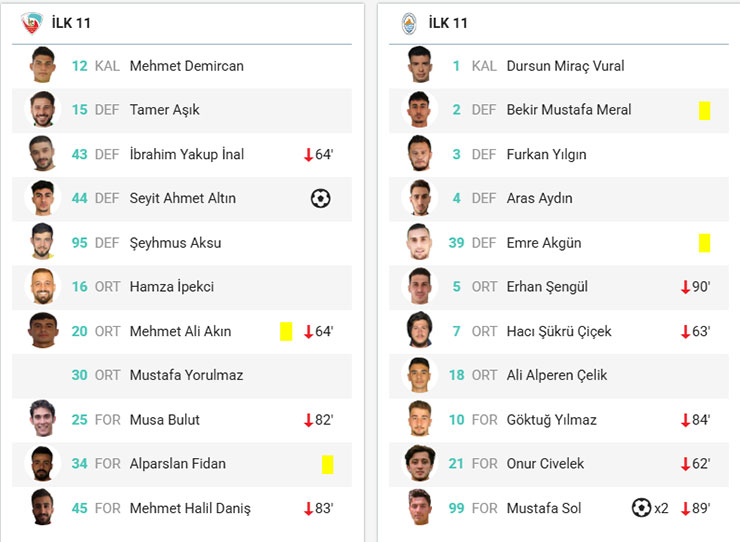Click İbrahim Yakup İnal's substitution arrow
The height and width of the screenshot is (542, 740).
[x=309, y=154]
